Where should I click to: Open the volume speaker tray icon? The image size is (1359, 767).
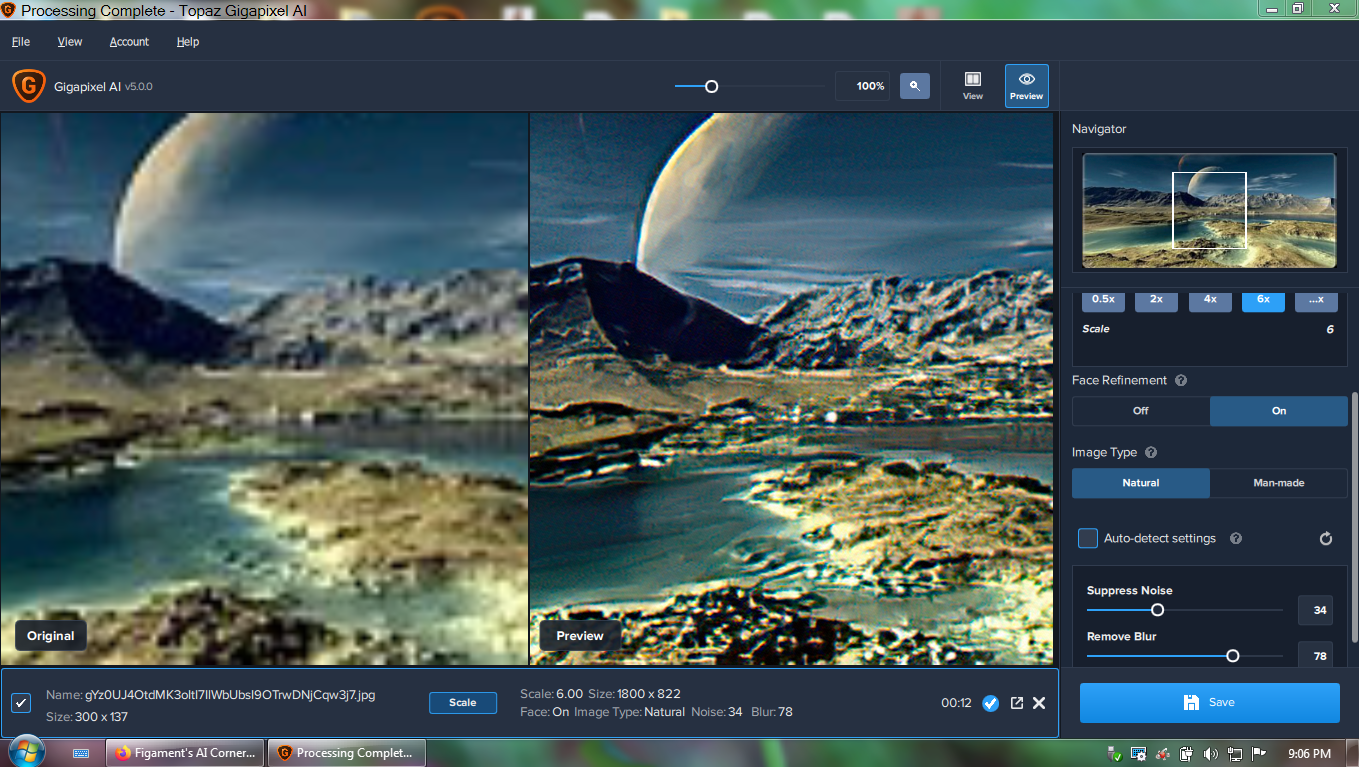point(1211,753)
